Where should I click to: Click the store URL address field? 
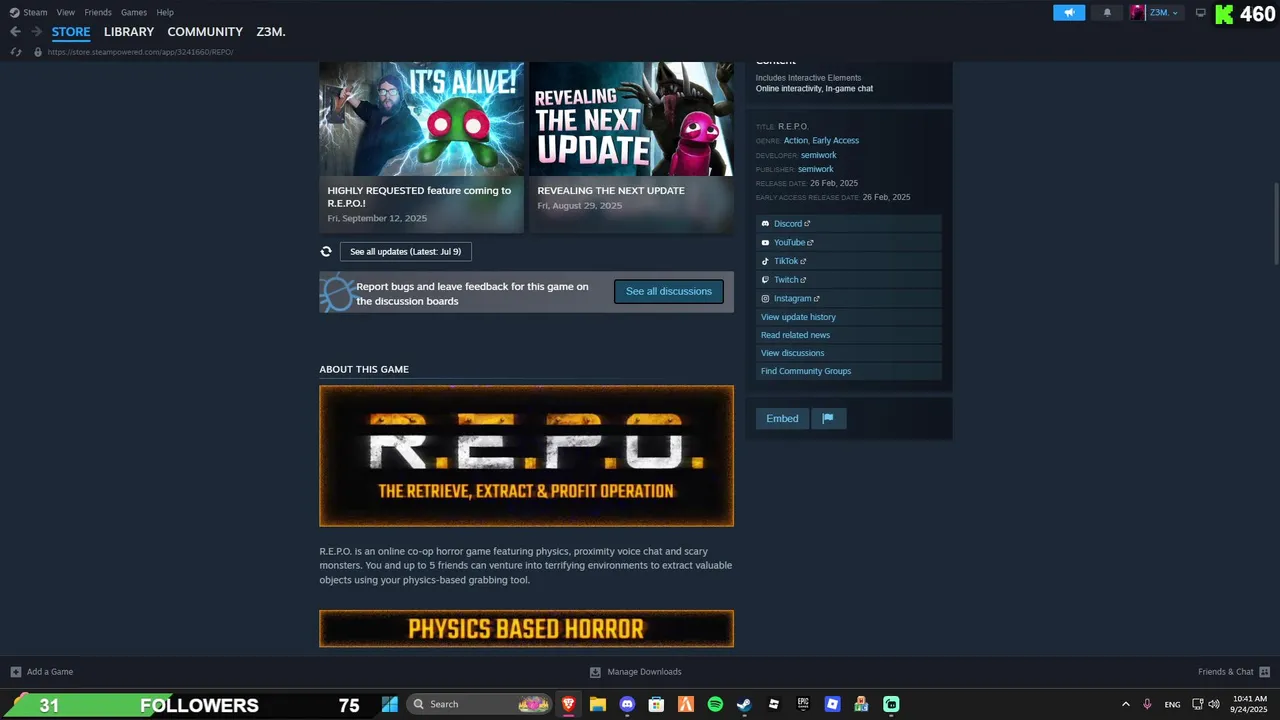click(140, 52)
